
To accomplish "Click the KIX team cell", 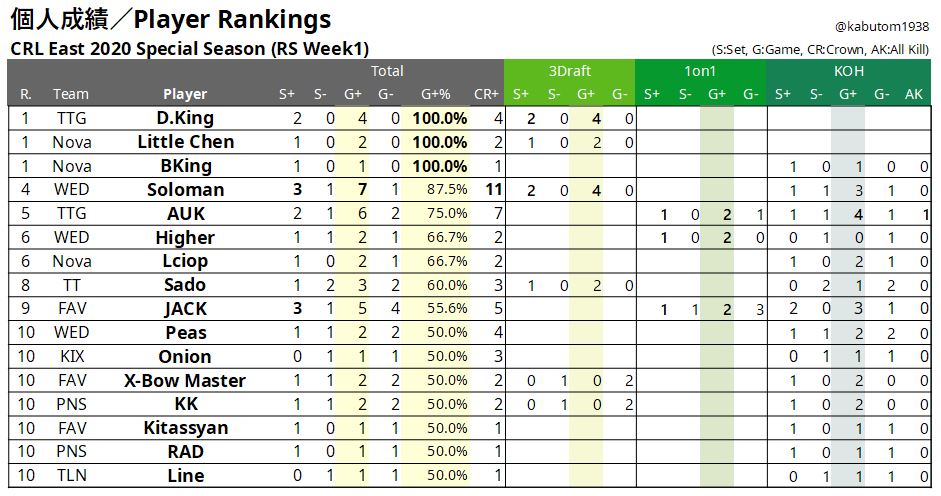I will (71, 356).
